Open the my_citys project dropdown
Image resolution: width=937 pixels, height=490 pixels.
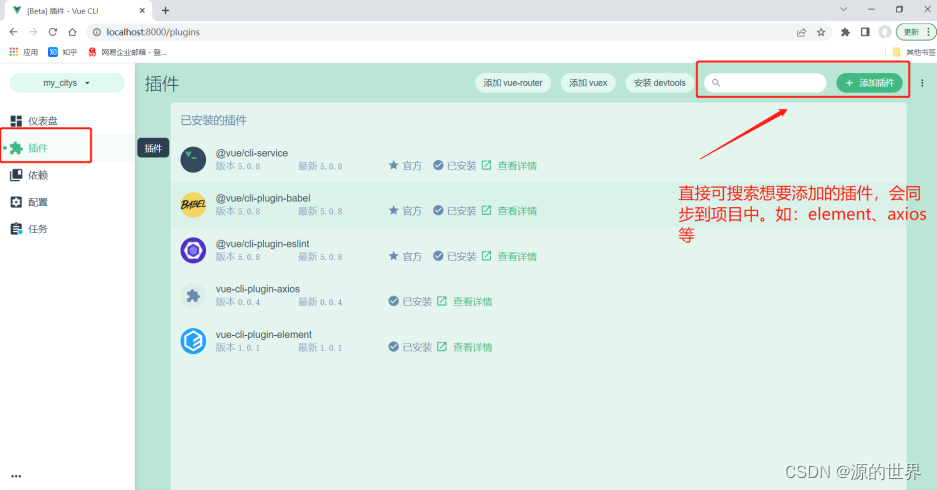67,83
